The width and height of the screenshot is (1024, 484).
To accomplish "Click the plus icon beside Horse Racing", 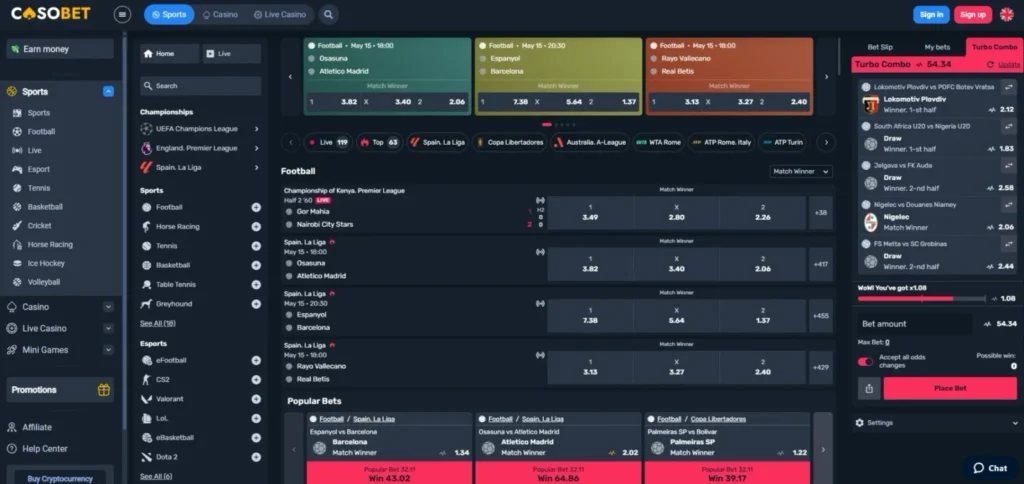I will pyautogui.click(x=256, y=227).
